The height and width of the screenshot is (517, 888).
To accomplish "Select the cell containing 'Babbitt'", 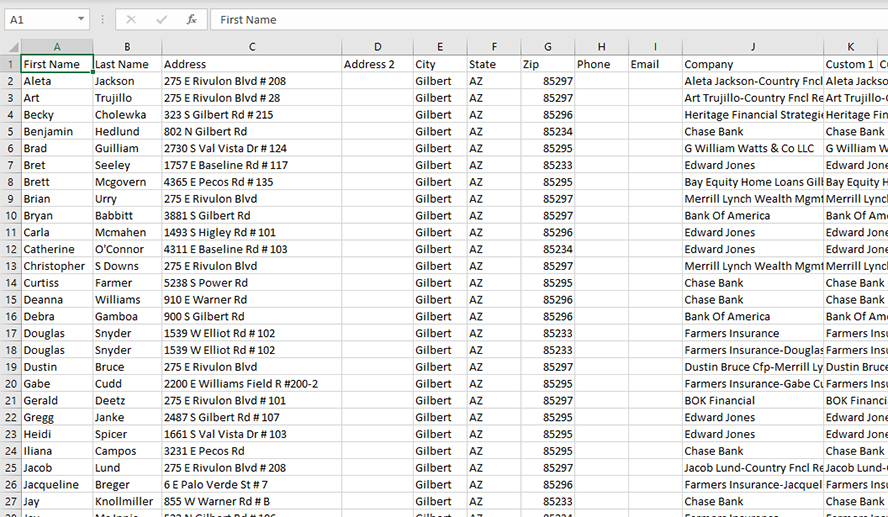I will tap(127, 216).
